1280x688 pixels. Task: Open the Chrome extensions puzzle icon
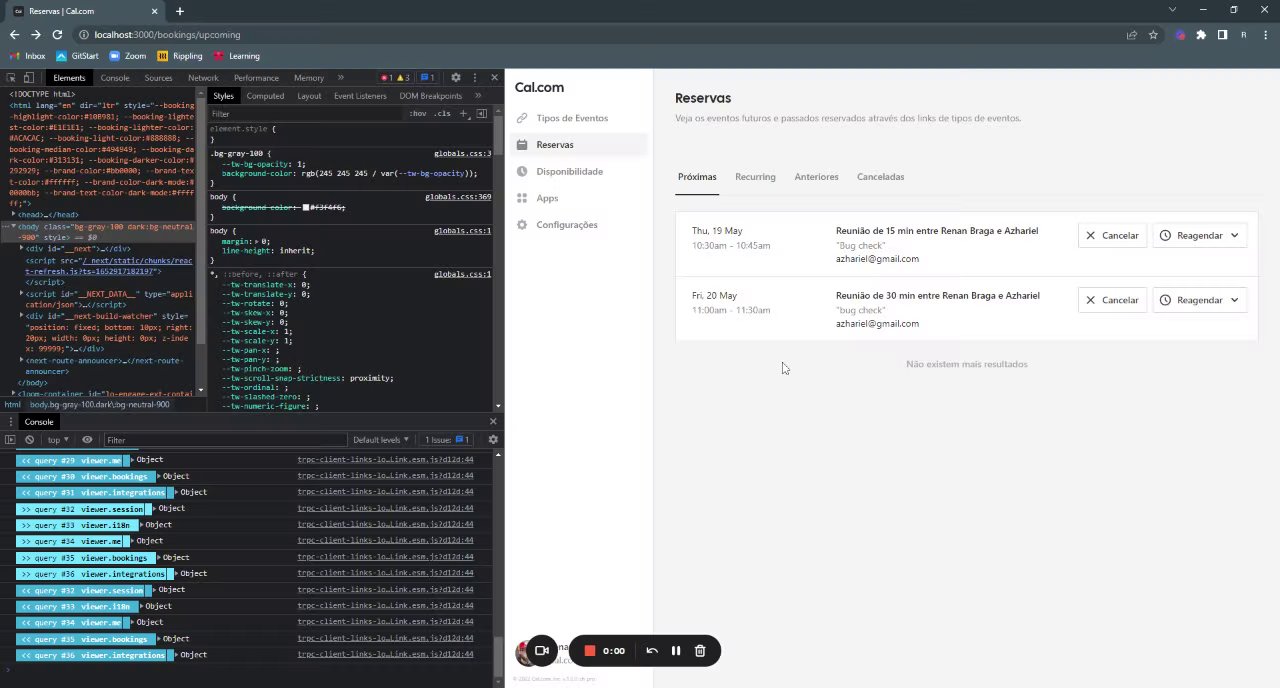click(x=1201, y=34)
